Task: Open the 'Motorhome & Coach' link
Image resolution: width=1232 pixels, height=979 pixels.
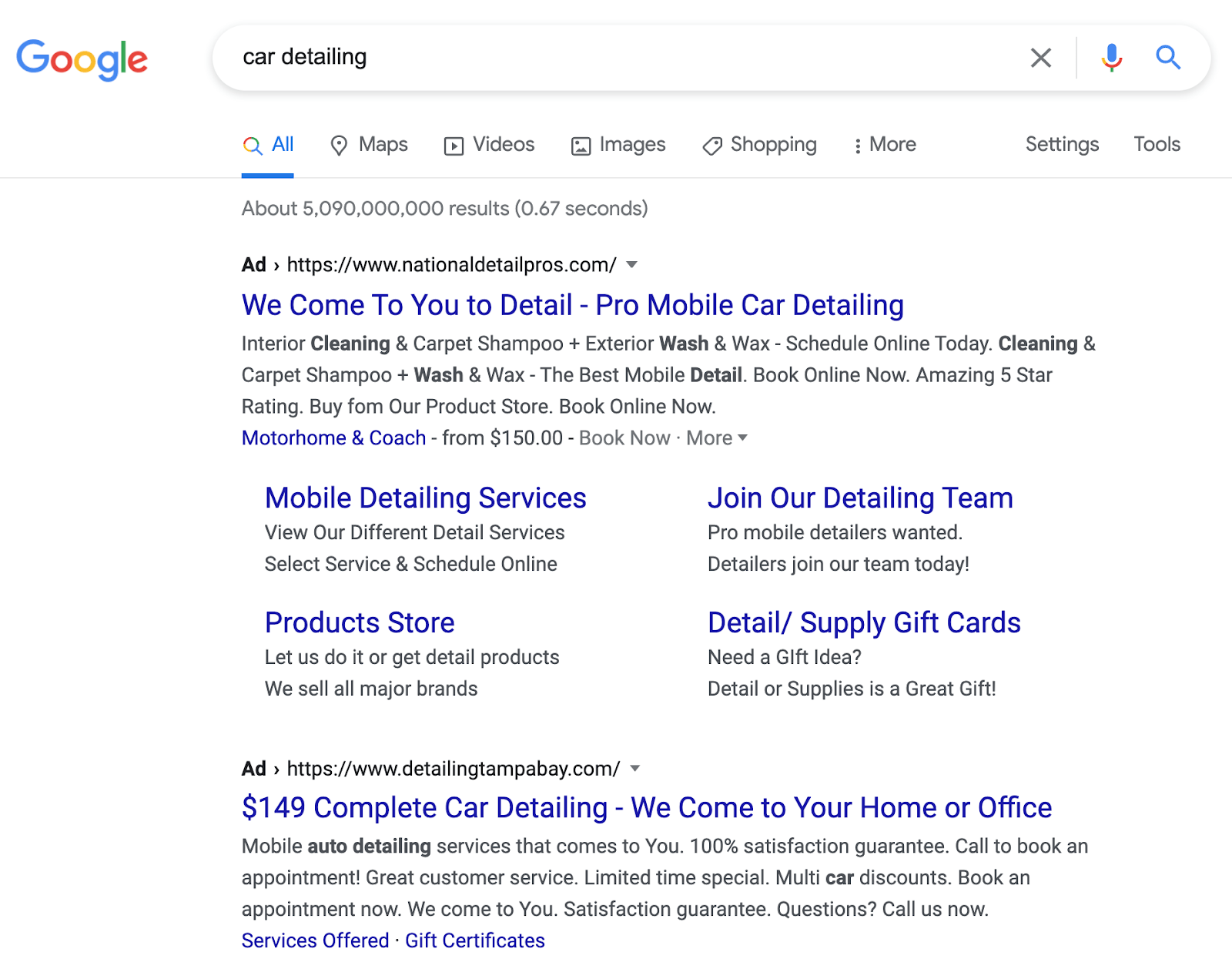Action: 333,438
